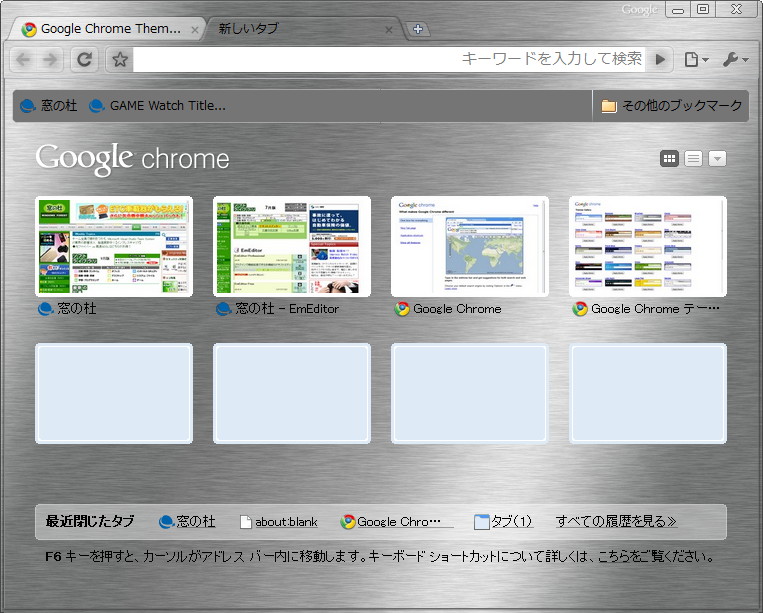Click the Google chrome logo
This screenshot has height=613, width=763.
tap(132, 159)
